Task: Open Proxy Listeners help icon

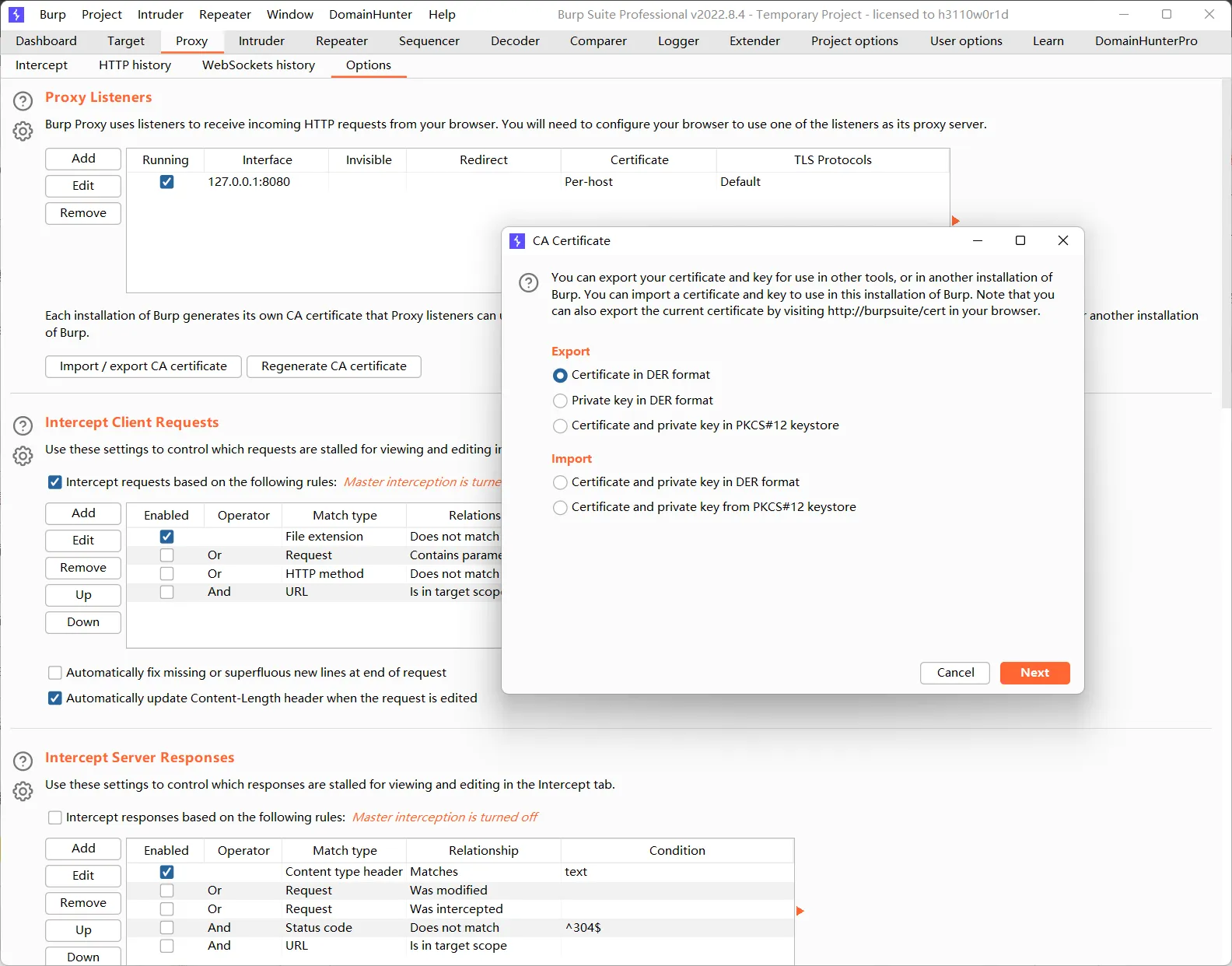Action: (x=23, y=101)
